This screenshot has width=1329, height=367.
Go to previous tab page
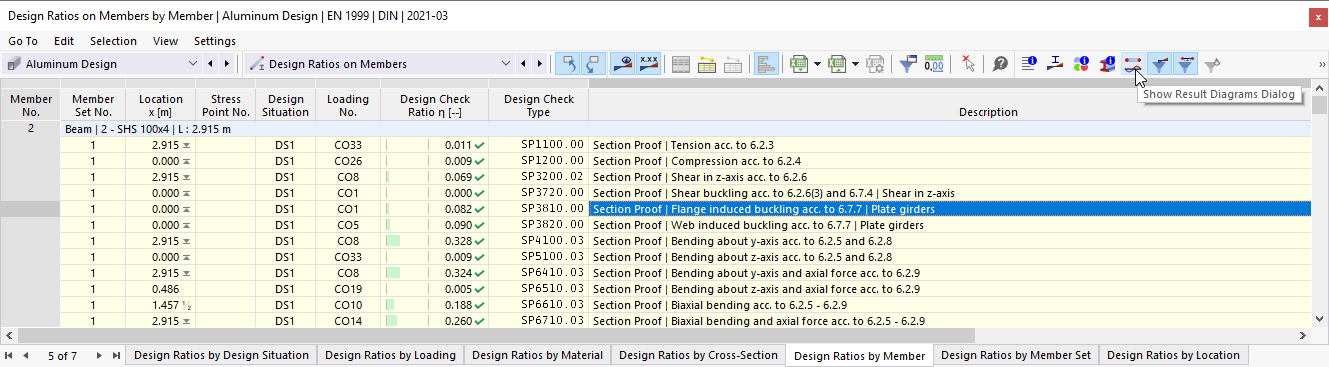tap(25, 355)
